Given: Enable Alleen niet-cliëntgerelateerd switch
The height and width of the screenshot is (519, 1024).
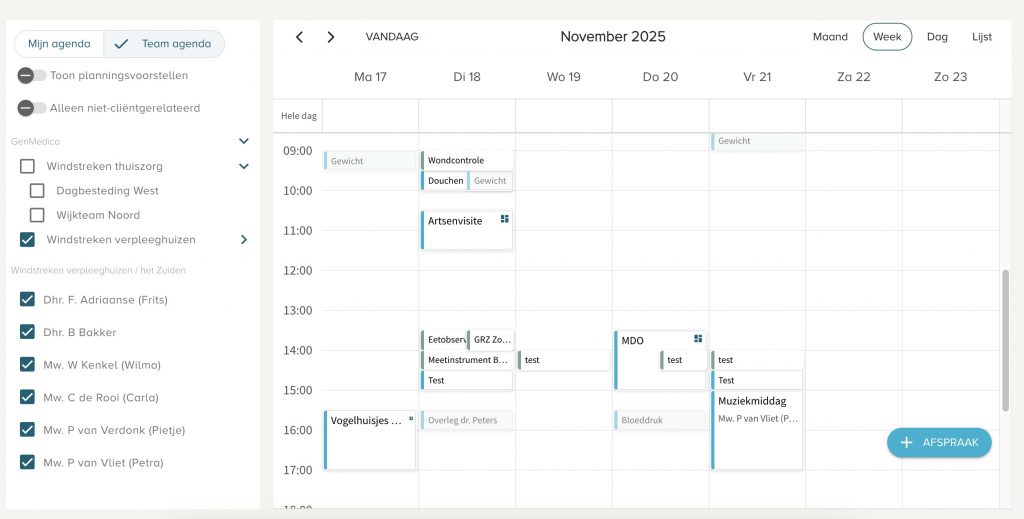Looking at the screenshot, I should click(x=32, y=108).
